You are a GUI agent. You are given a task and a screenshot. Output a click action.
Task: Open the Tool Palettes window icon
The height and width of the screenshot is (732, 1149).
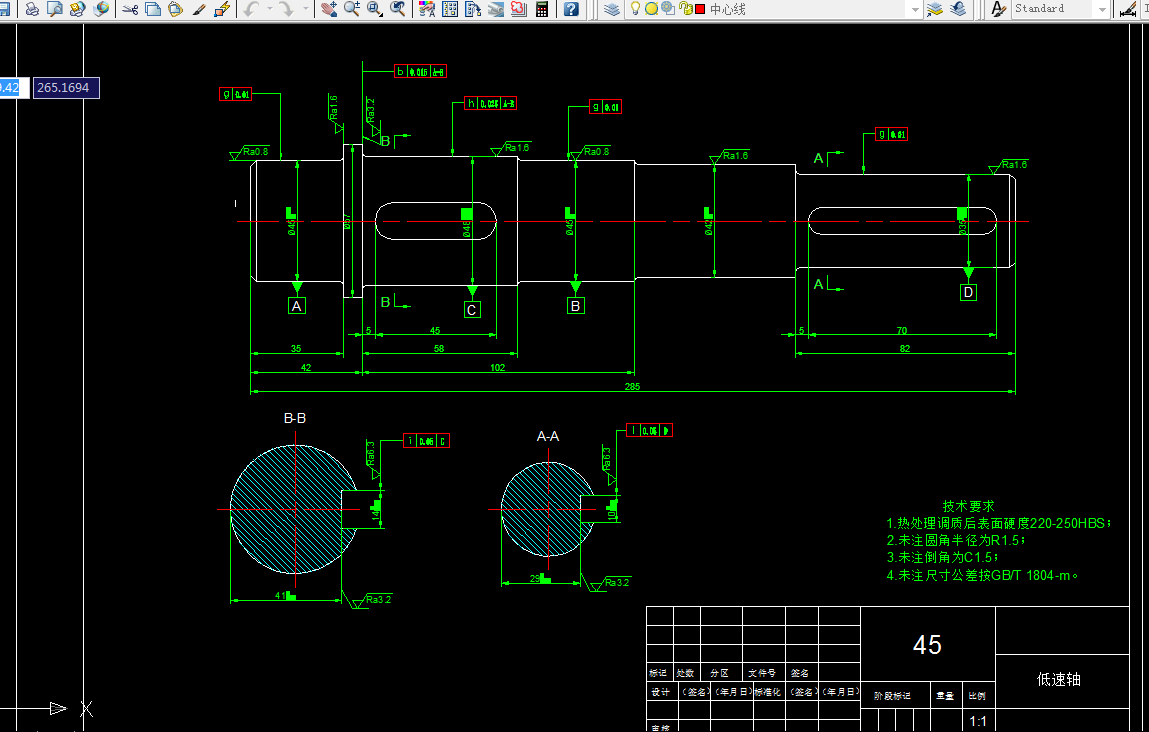tap(473, 9)
